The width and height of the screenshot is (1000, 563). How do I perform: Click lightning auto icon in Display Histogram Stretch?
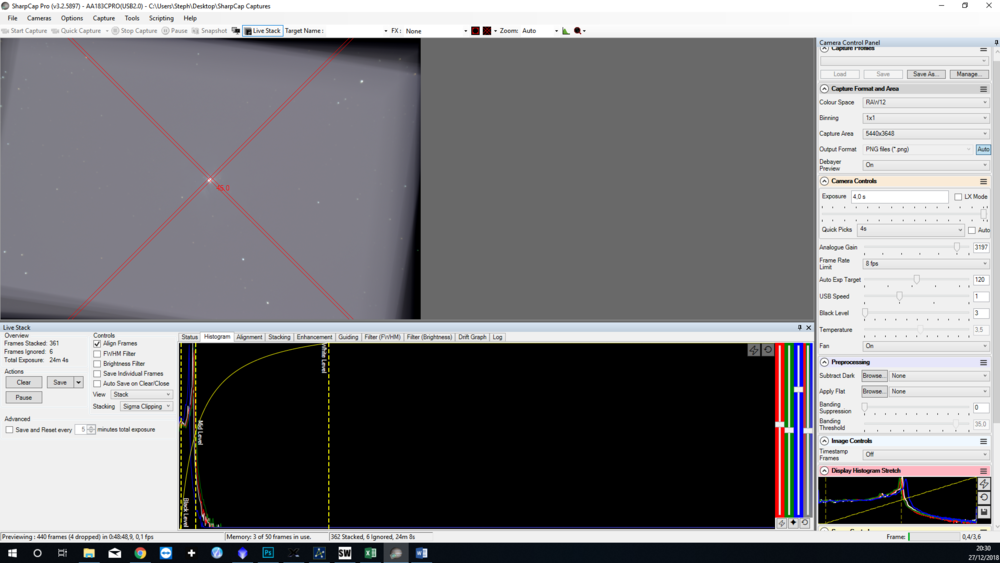coord(983,484)
